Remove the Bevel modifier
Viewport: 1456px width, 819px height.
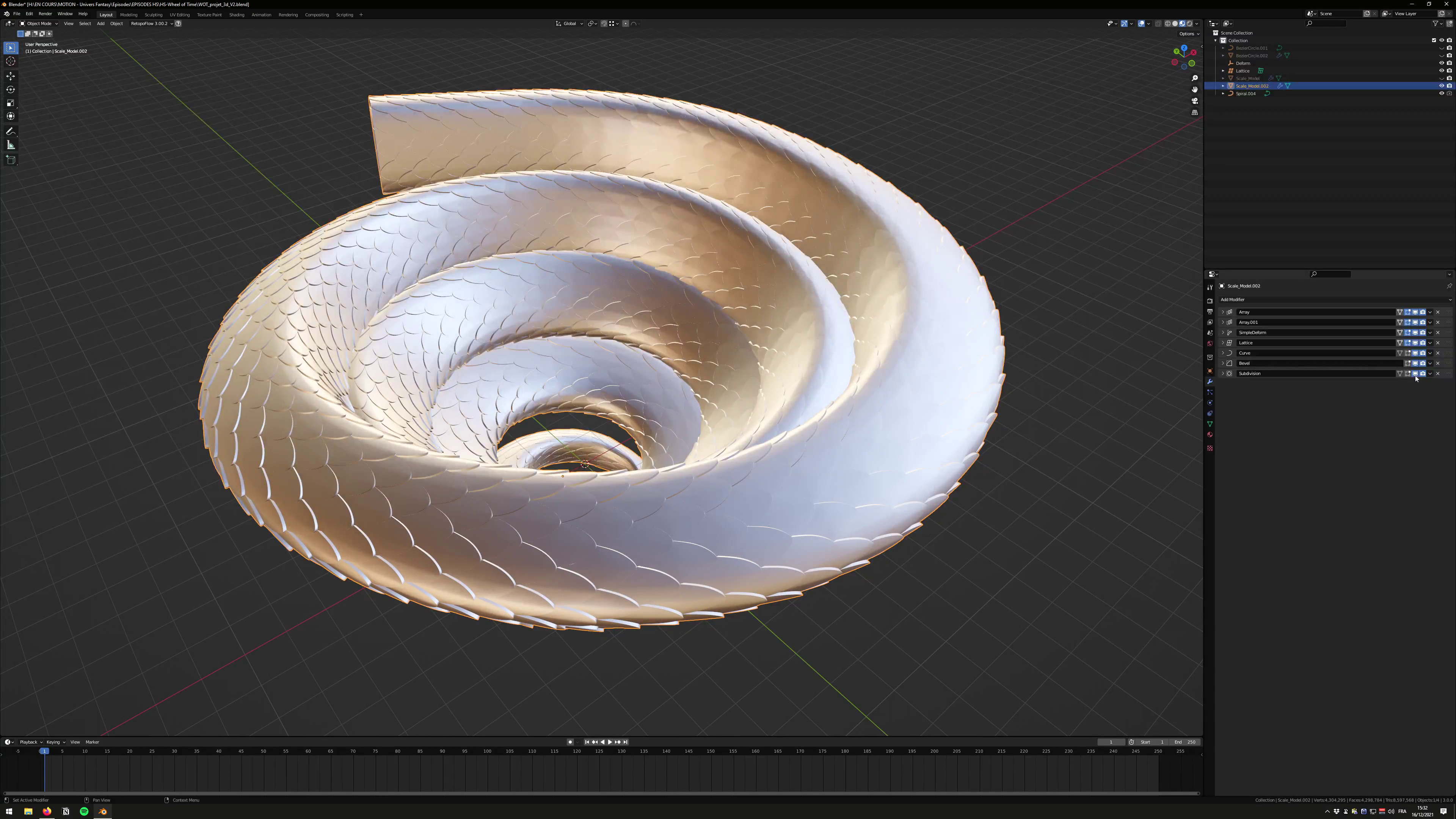(x=1438, y=364)
